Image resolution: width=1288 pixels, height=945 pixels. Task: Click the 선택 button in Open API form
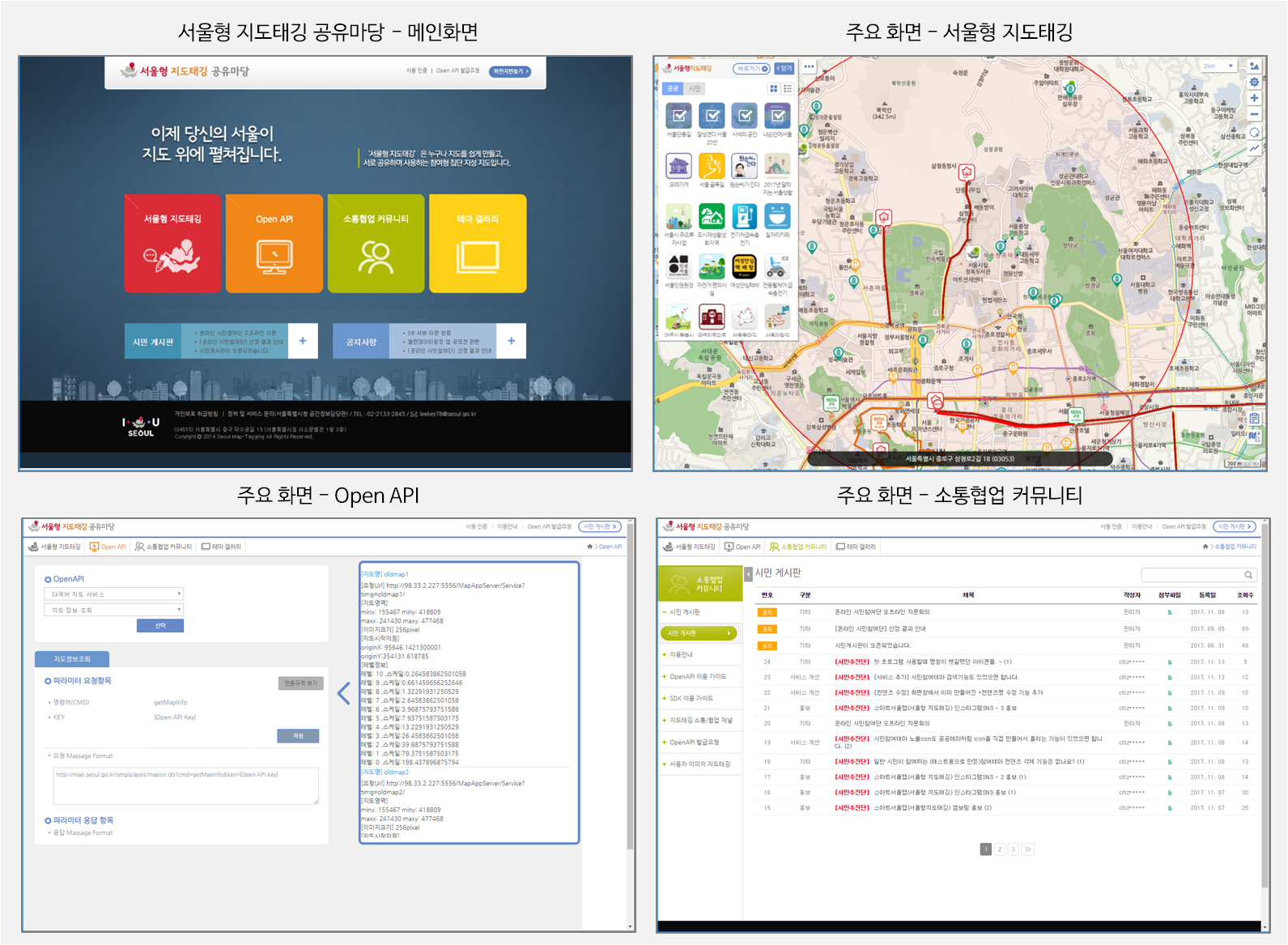click(x=160, y=625)
